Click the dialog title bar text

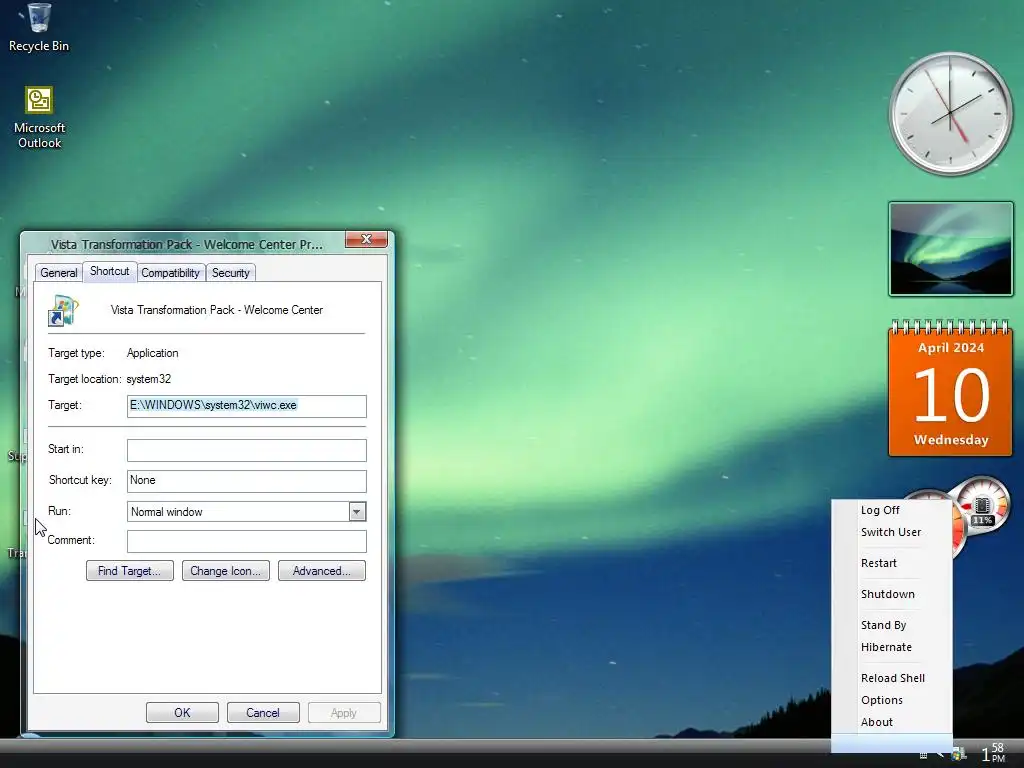click(x=187, y=245)
